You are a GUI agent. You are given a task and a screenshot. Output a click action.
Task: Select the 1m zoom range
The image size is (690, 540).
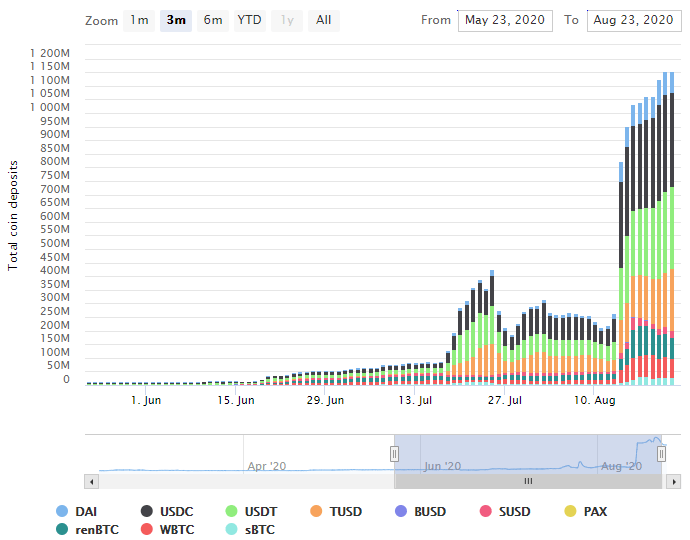click(139, 20)
